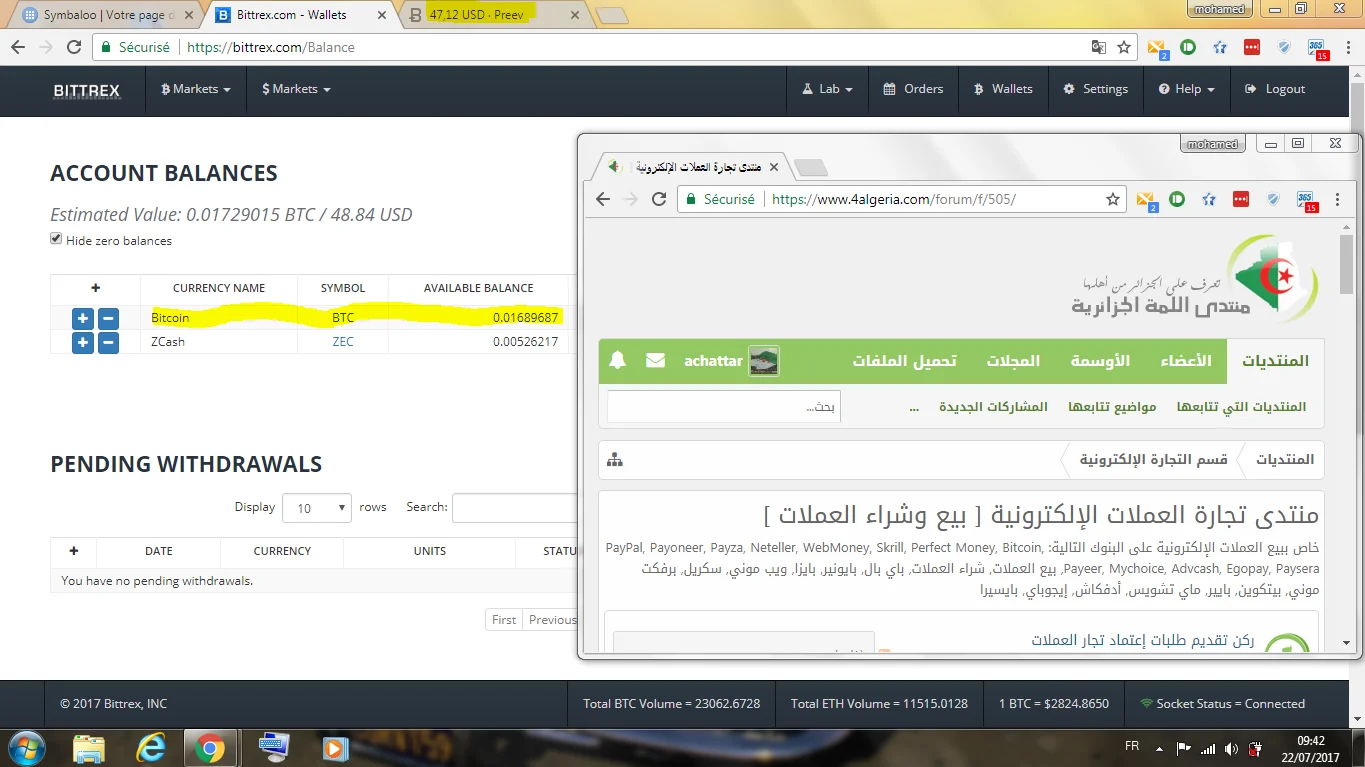
Task: Click green circle extension in 4algeria window
Action: (x=1177, y=199)
